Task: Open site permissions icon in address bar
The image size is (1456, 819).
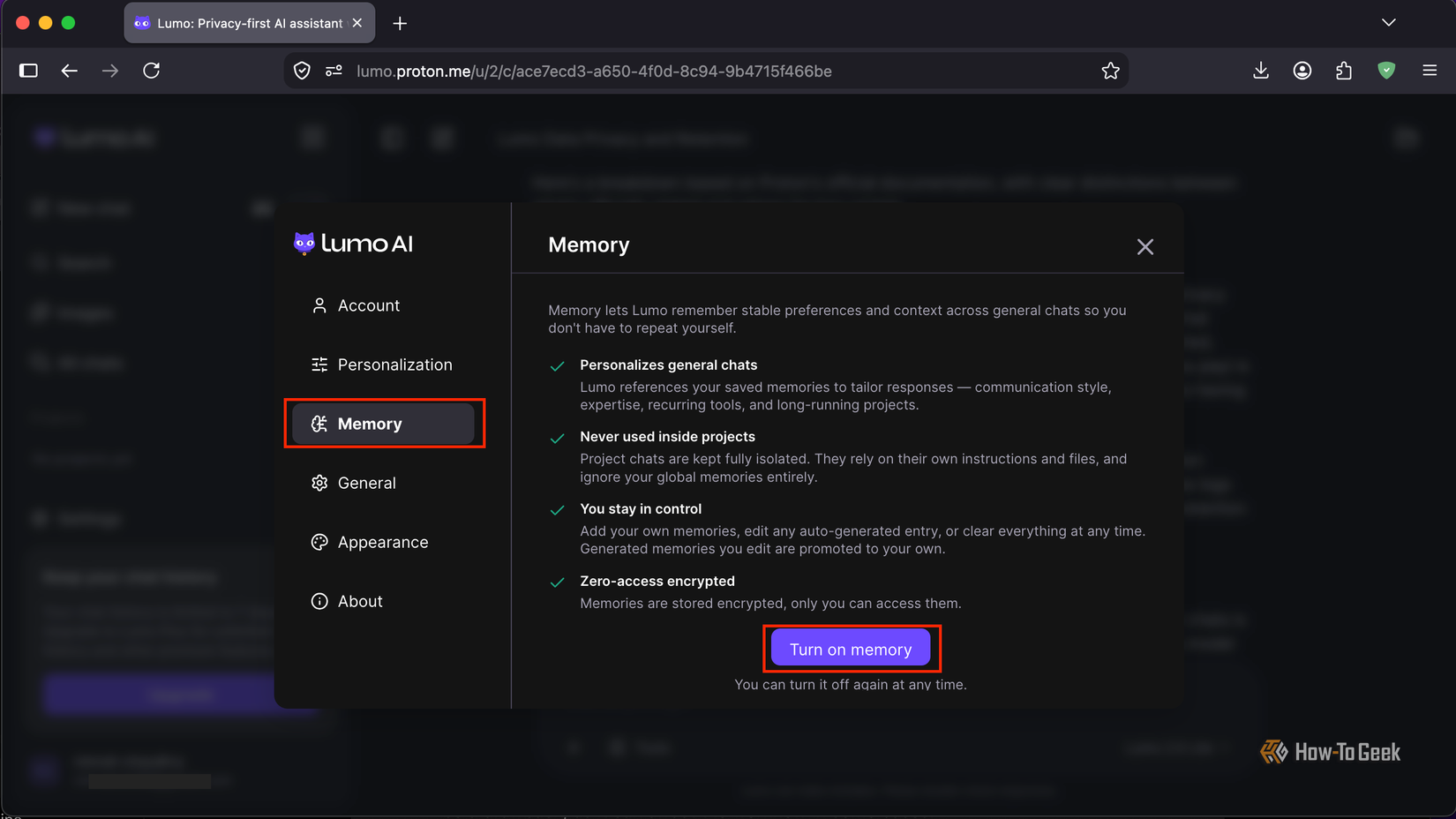Action: (334, 71)
